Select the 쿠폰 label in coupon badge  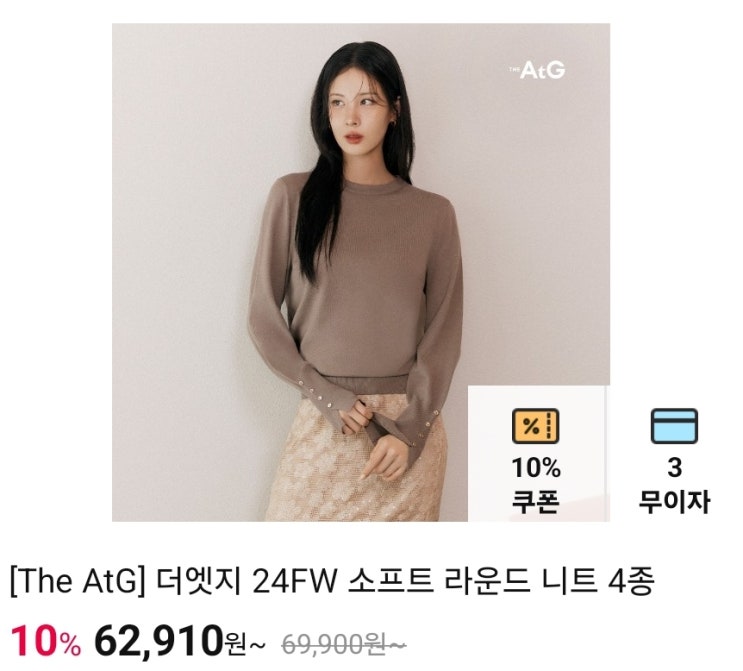click(536, 501)
